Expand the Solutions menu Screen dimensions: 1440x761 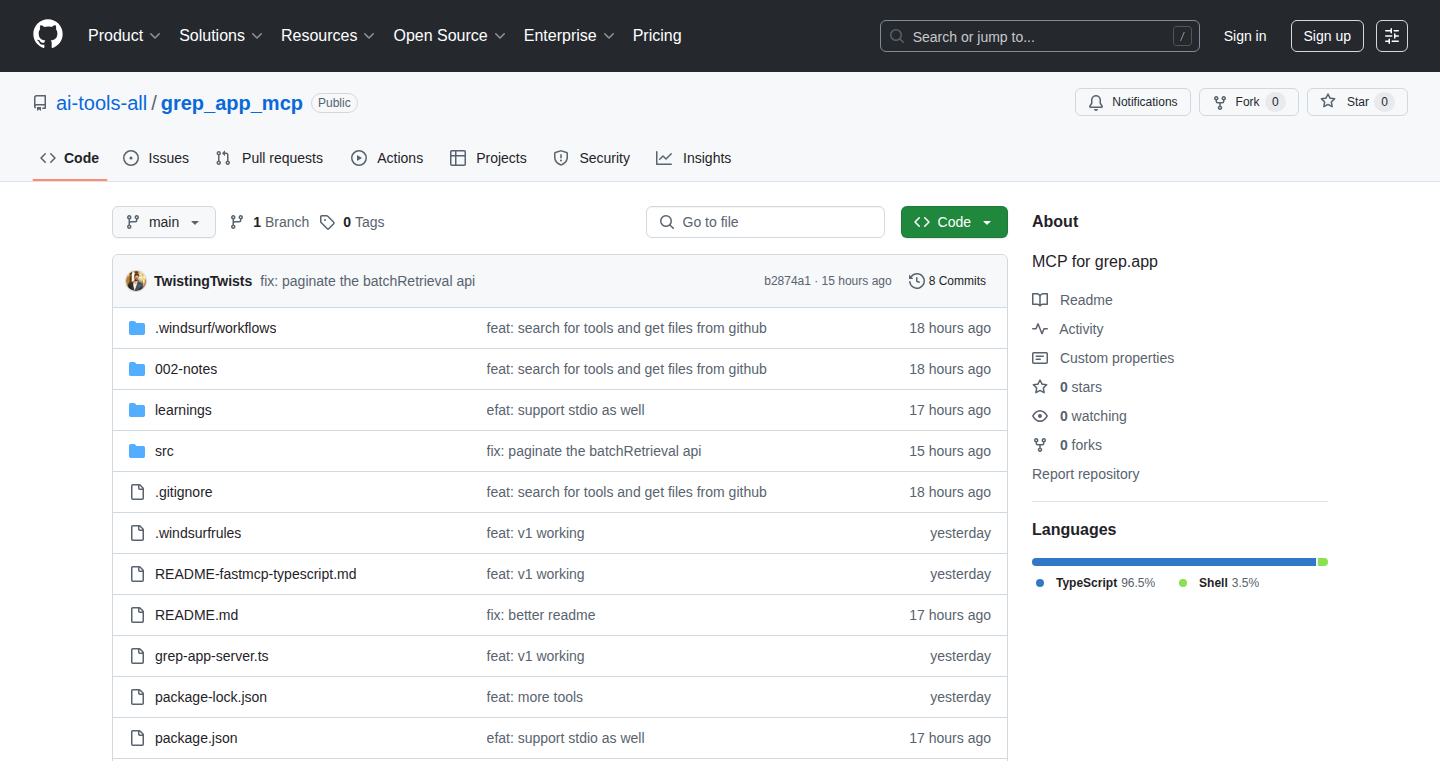coord(221,35)
